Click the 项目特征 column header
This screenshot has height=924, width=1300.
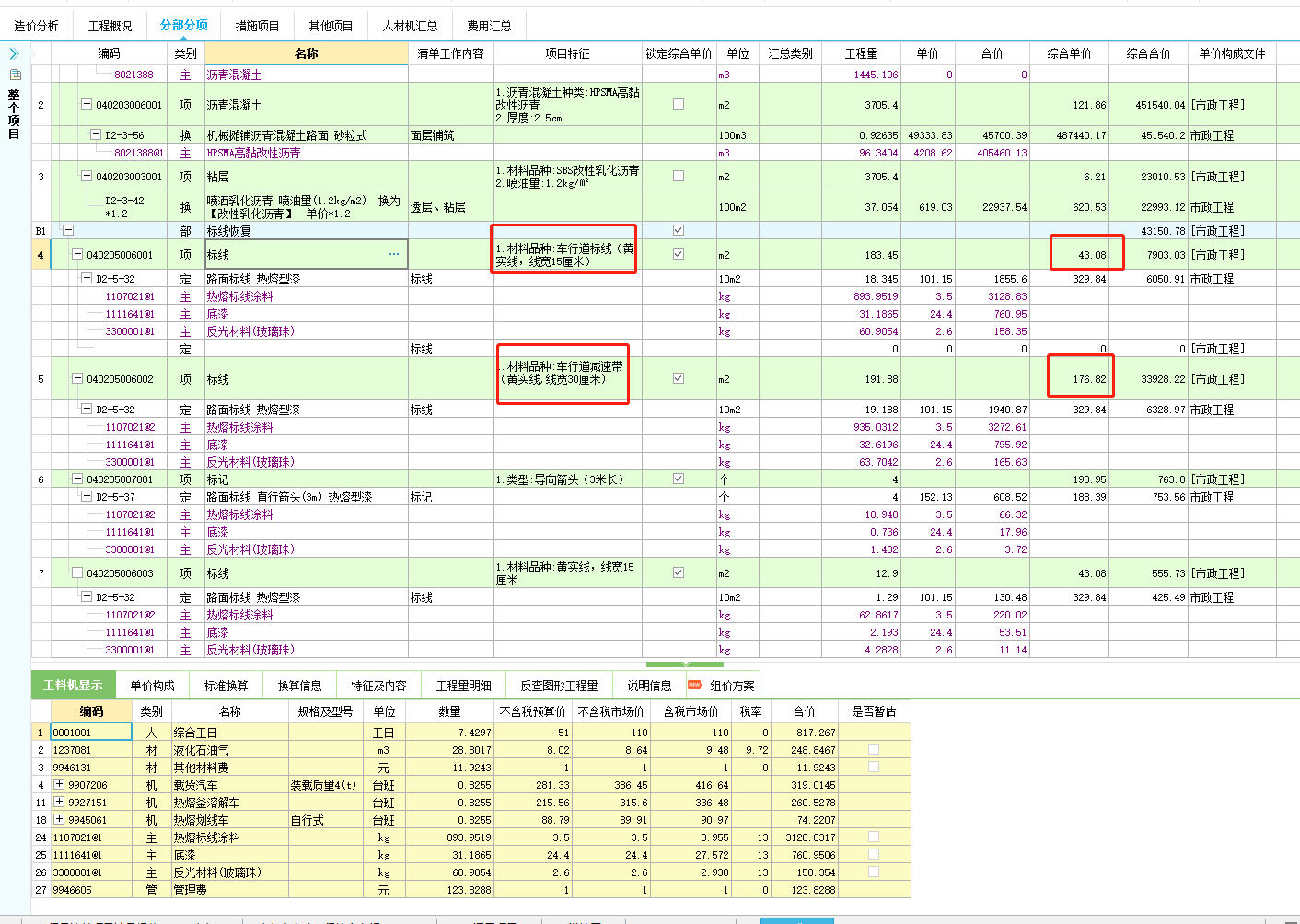tap(567, 53)
